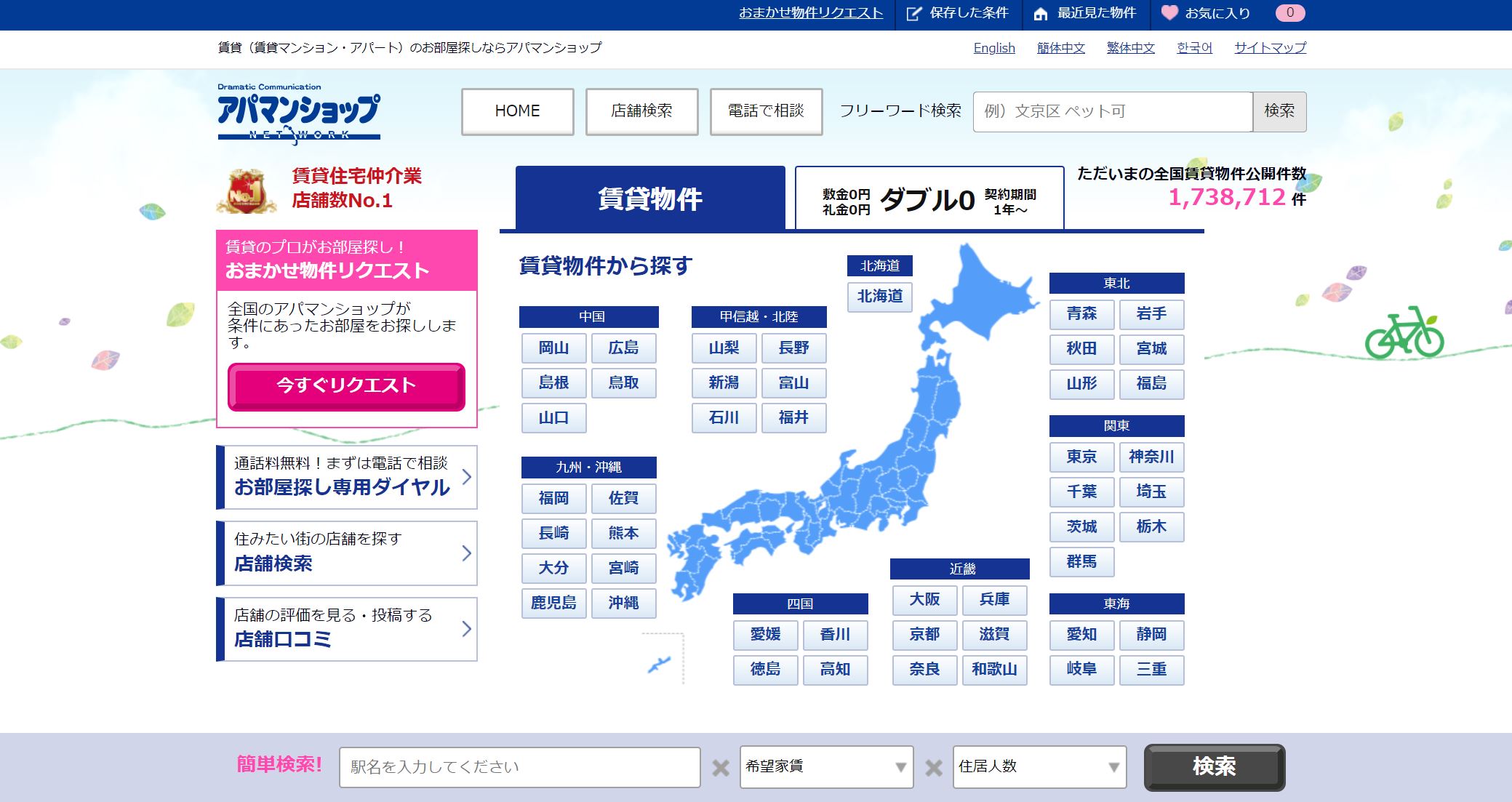Screen dimensions: 1512x802
Task: Select 埼玉 prefecture
Action: [x=1151, y=492]
